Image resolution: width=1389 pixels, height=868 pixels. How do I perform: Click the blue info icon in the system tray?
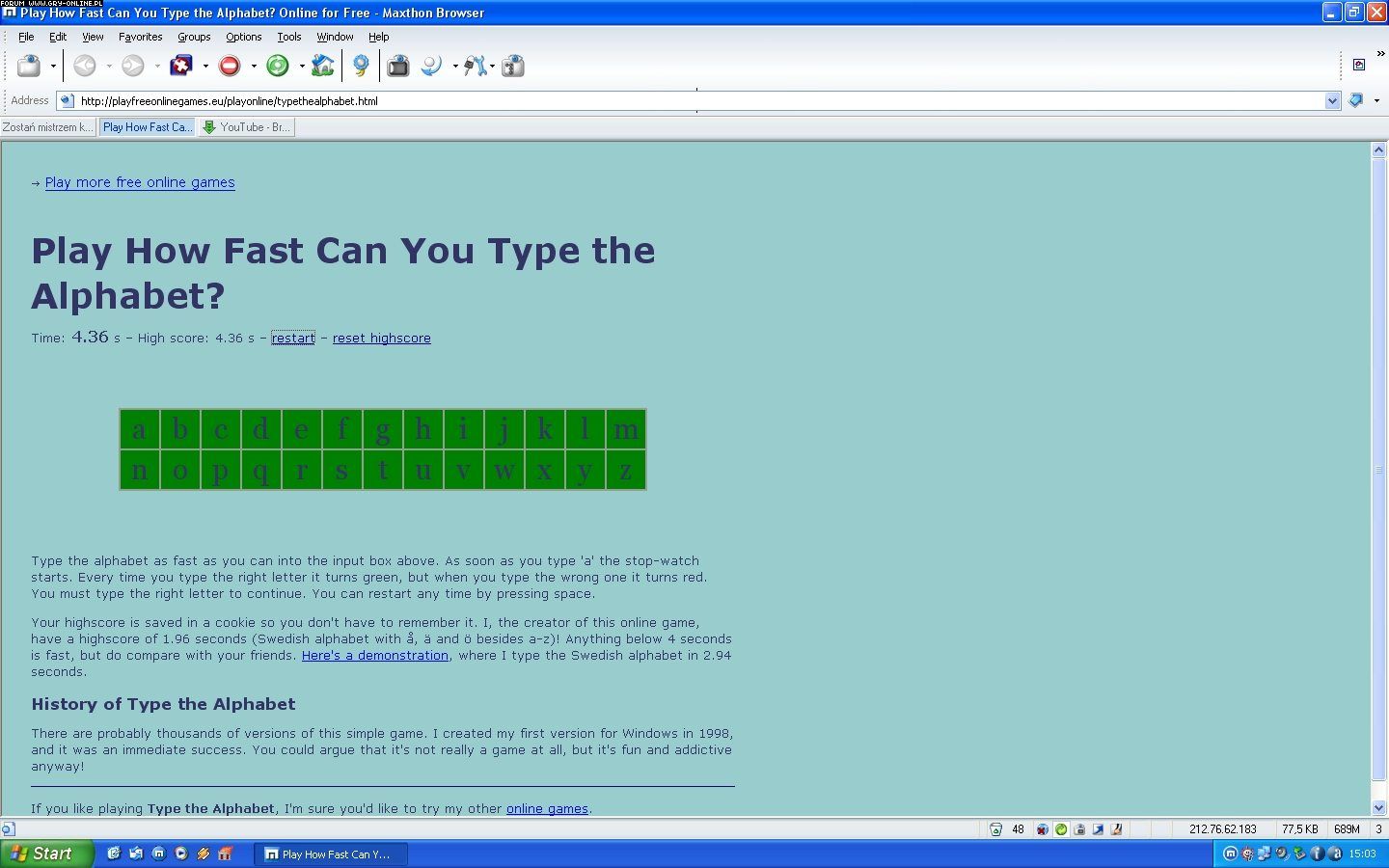(x=1318, y=854)
